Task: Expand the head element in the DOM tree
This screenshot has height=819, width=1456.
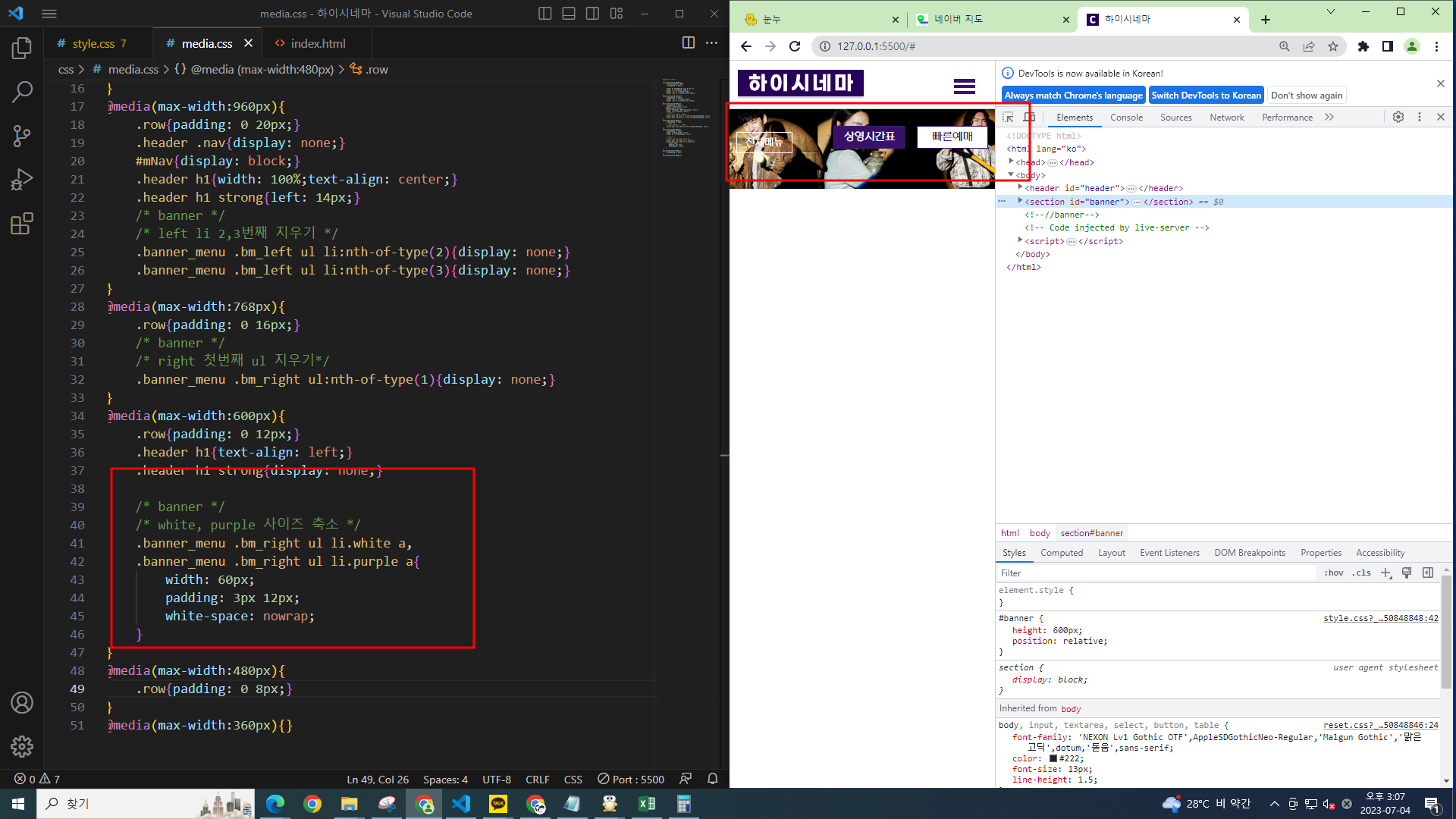Action: 1011,162
